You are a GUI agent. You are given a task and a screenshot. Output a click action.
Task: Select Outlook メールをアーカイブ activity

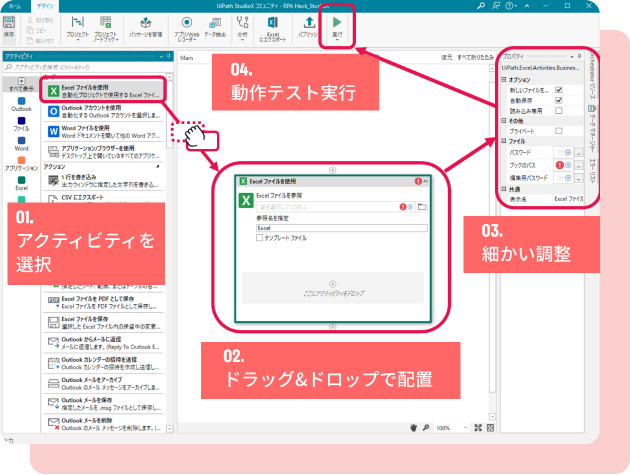103,383
